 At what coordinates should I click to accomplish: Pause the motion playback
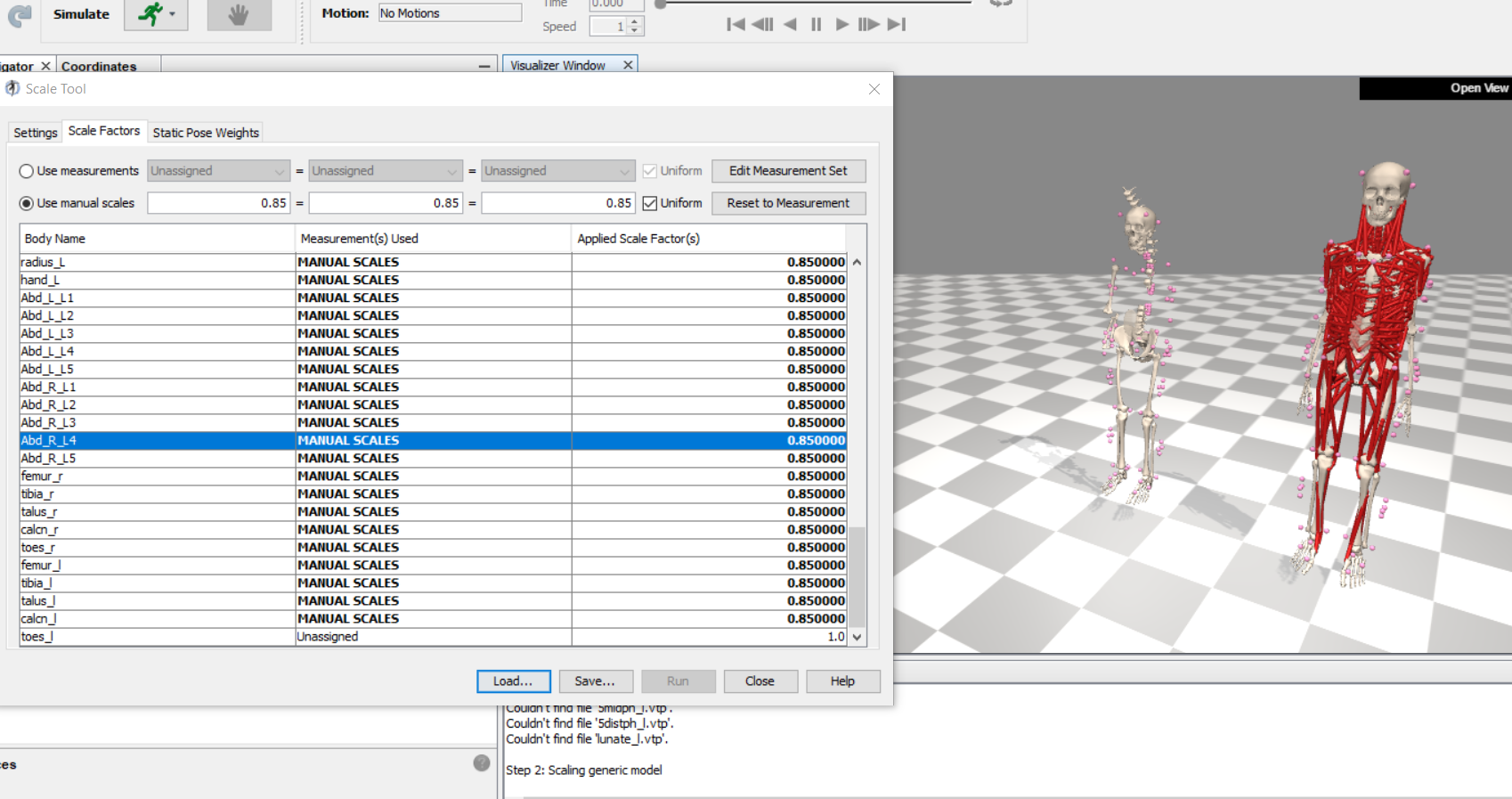816,25
